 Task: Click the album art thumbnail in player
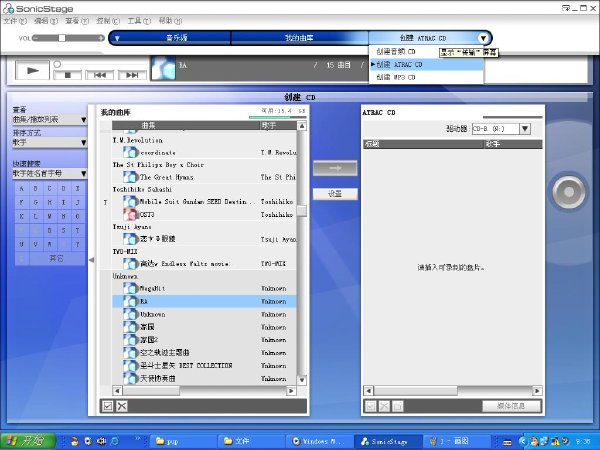point(163,68)
